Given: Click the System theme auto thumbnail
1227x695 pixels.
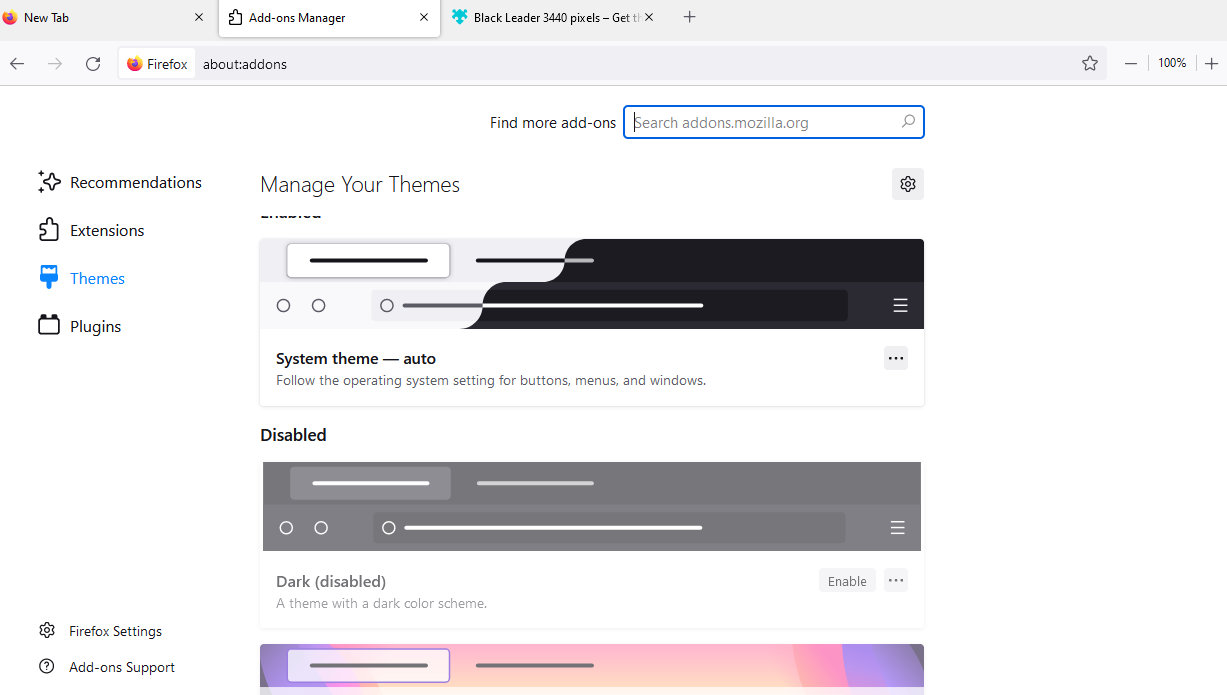Looking at the screenshot, I should click(591, 284).
